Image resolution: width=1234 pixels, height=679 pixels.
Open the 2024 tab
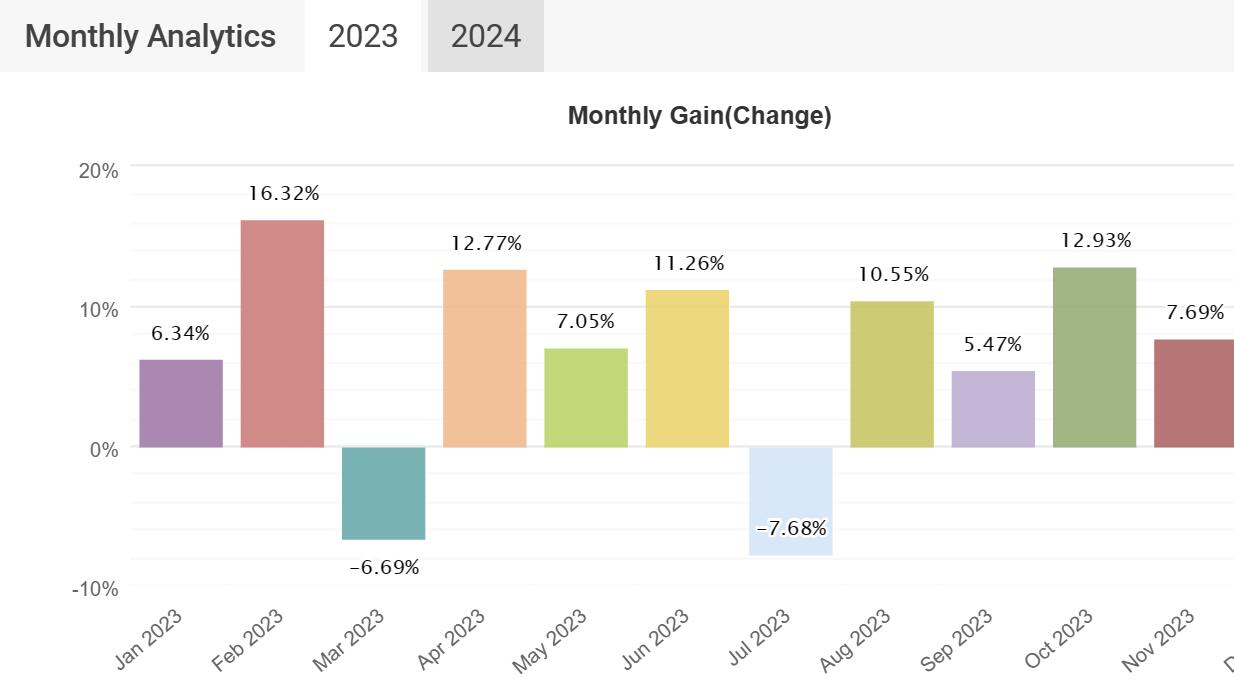(x=485, y=36)
